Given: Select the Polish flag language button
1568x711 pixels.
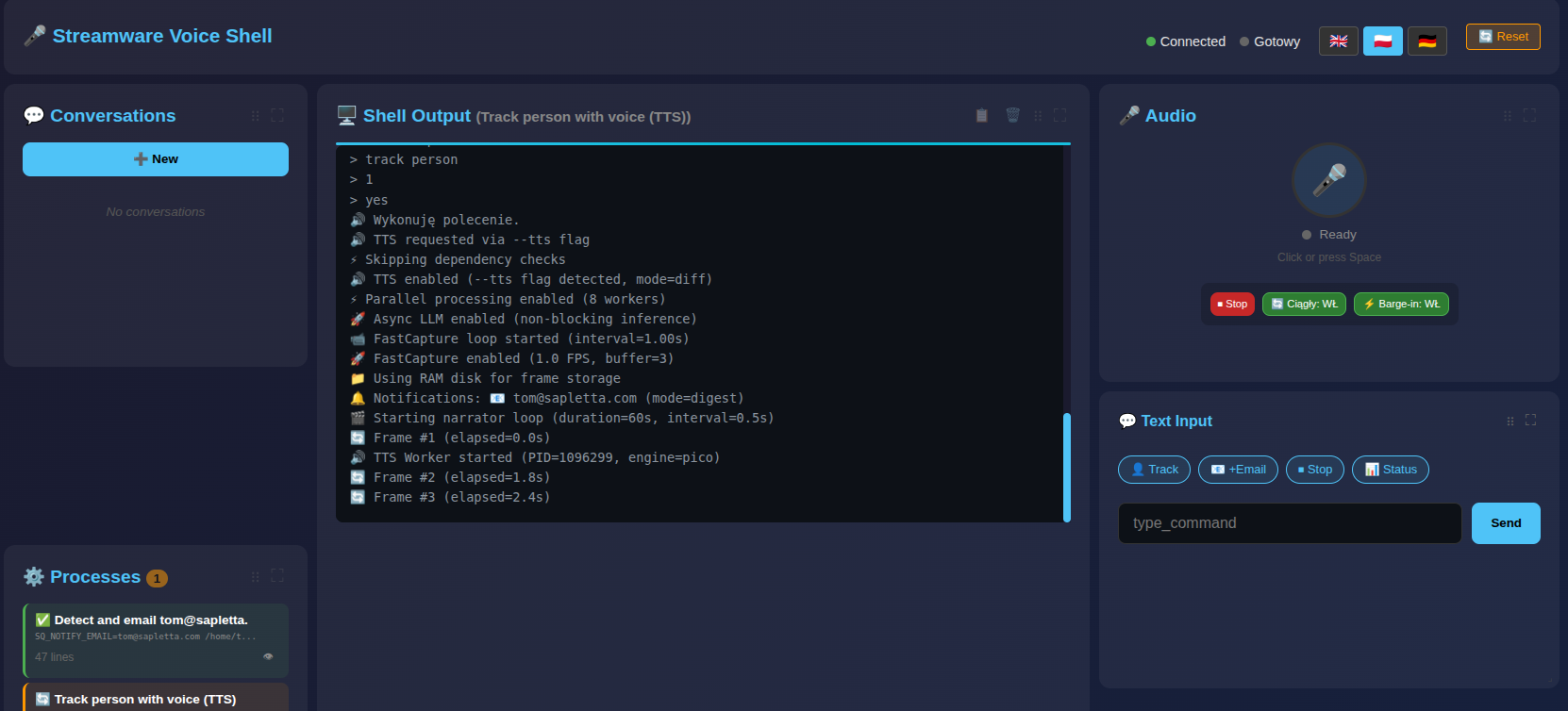Looking at the screenshot, I should [1382, 41].
